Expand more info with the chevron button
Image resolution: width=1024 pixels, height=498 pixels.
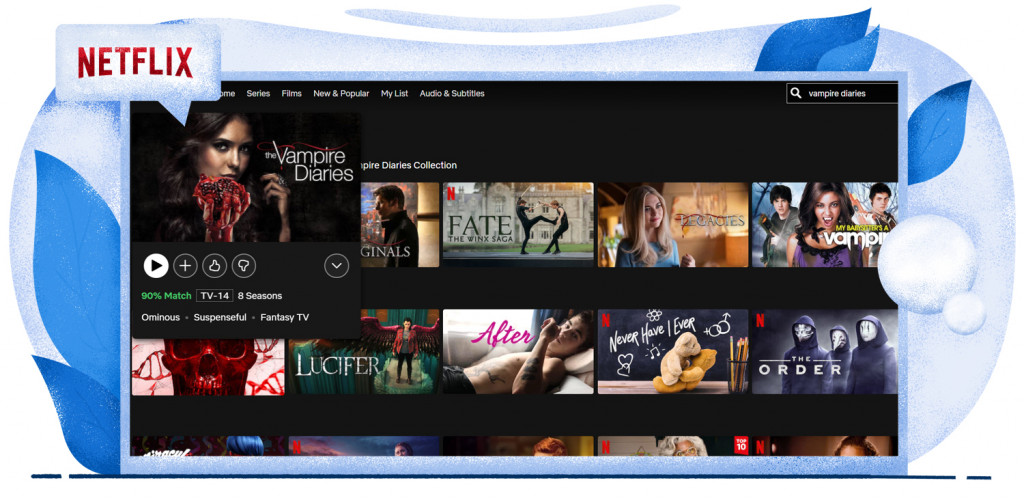point(337,266)
